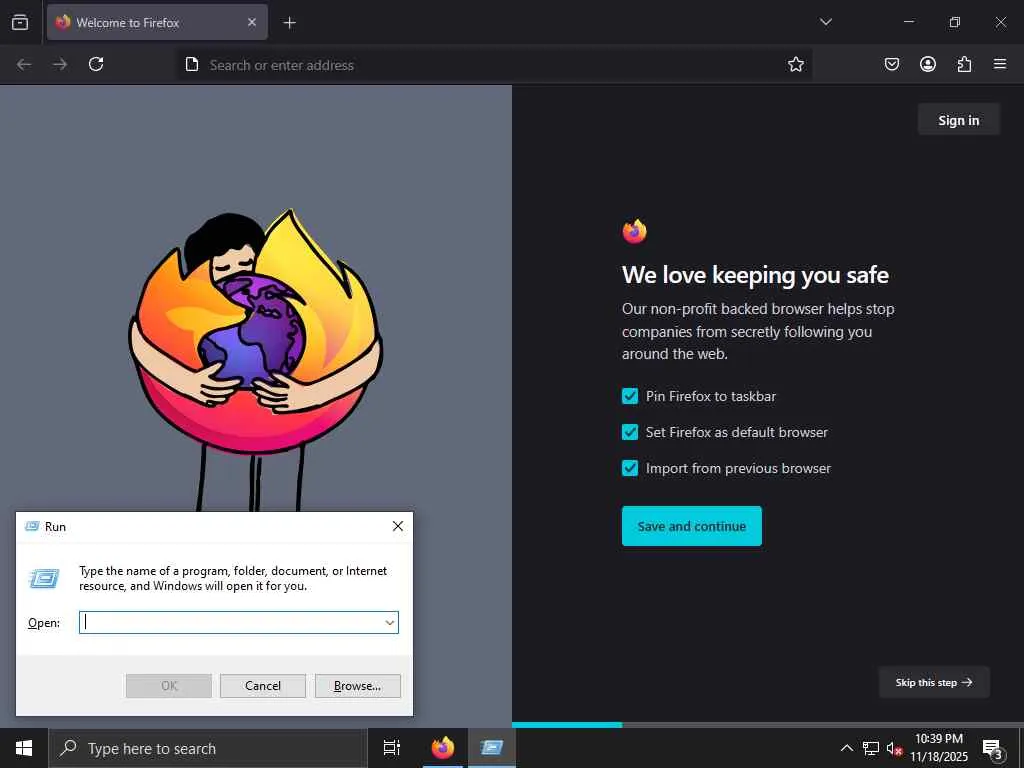
Task: Restore down the Firefox window
Action: 955,22
